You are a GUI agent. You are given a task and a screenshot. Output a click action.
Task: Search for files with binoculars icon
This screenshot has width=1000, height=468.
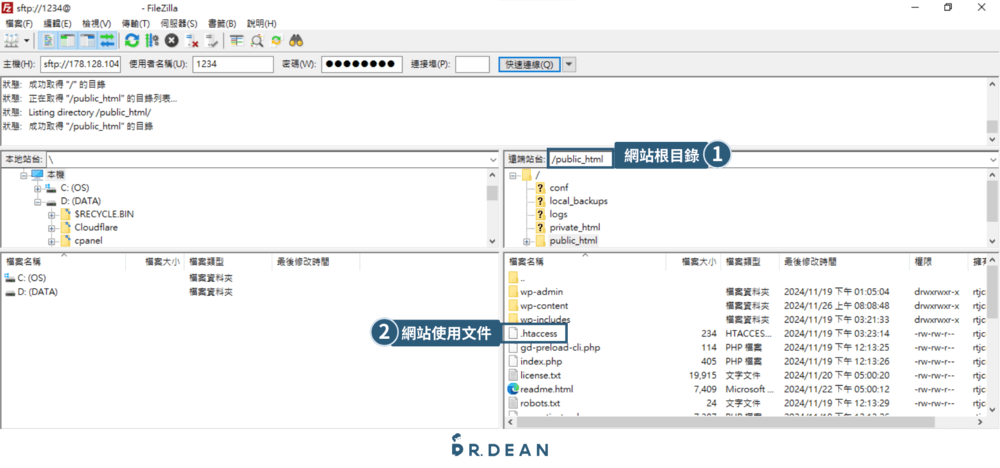(296, 41)
